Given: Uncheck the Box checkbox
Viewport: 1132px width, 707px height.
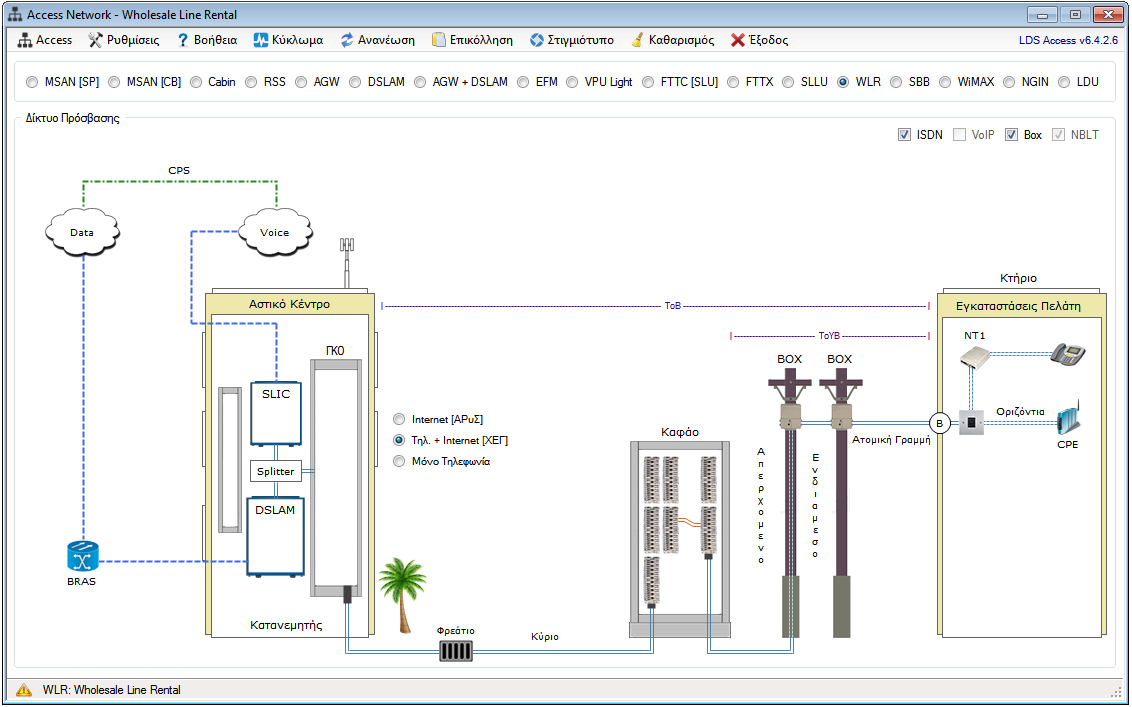Looking at the screenshot, I should click(x=1011, y=135).
